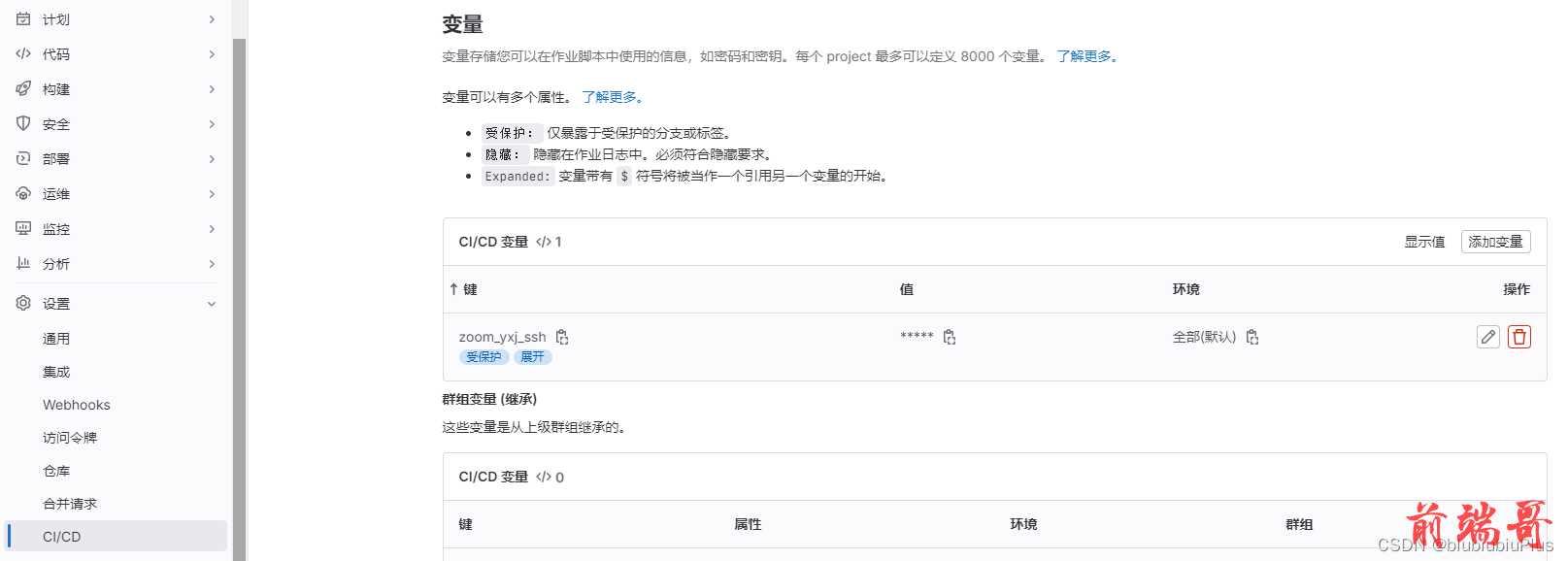Click the 运维 cloud gear icon
The height and width of the screenshot is (561, 1568).
[23, 193]
